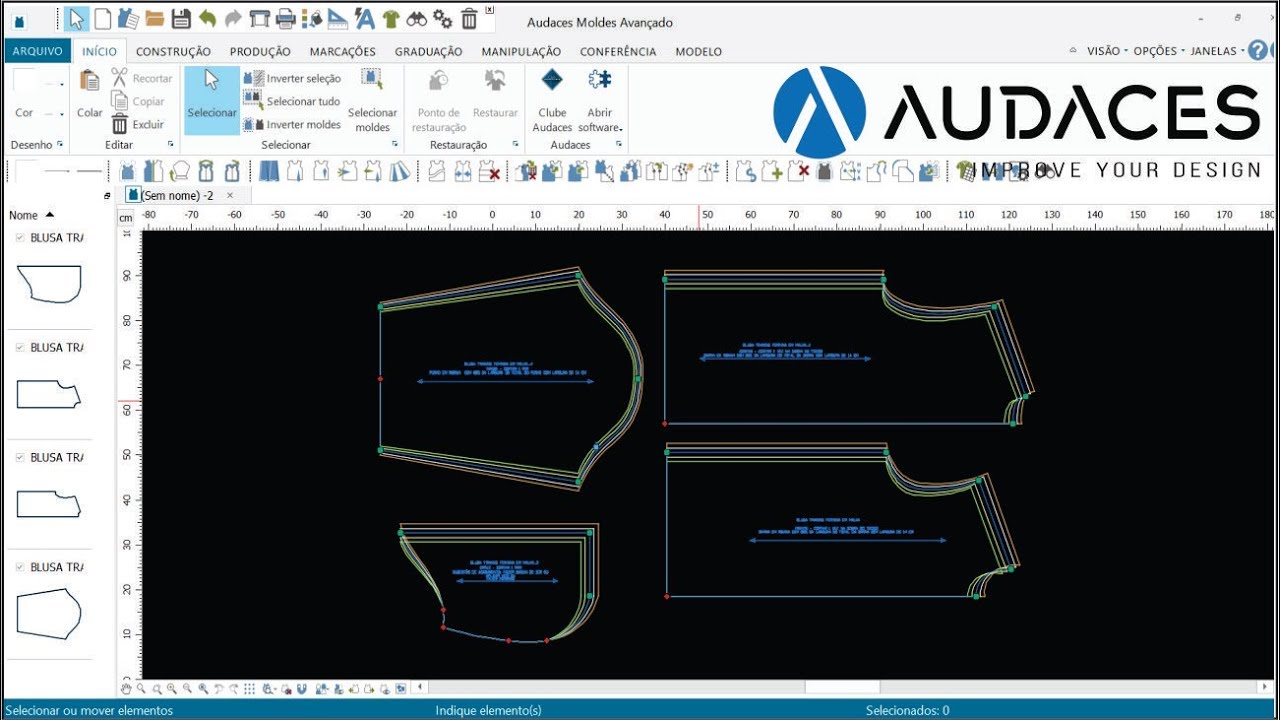The width and height of the screenshot is (1280, 720).
Task: Click the first blue blouse toolbar icon
Action: click(129, 171)
